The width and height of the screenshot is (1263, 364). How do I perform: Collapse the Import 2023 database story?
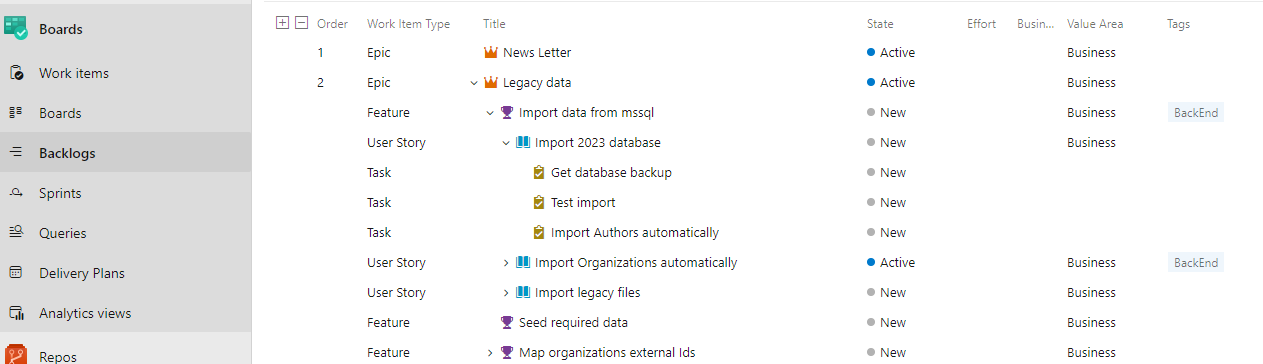click(x=506, y=143)
